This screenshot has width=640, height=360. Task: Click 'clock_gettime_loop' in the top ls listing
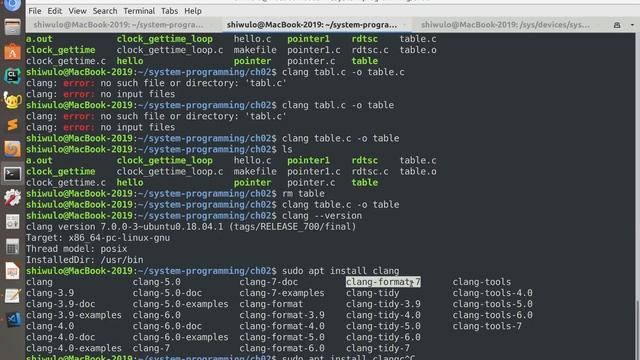click(165, 39)
